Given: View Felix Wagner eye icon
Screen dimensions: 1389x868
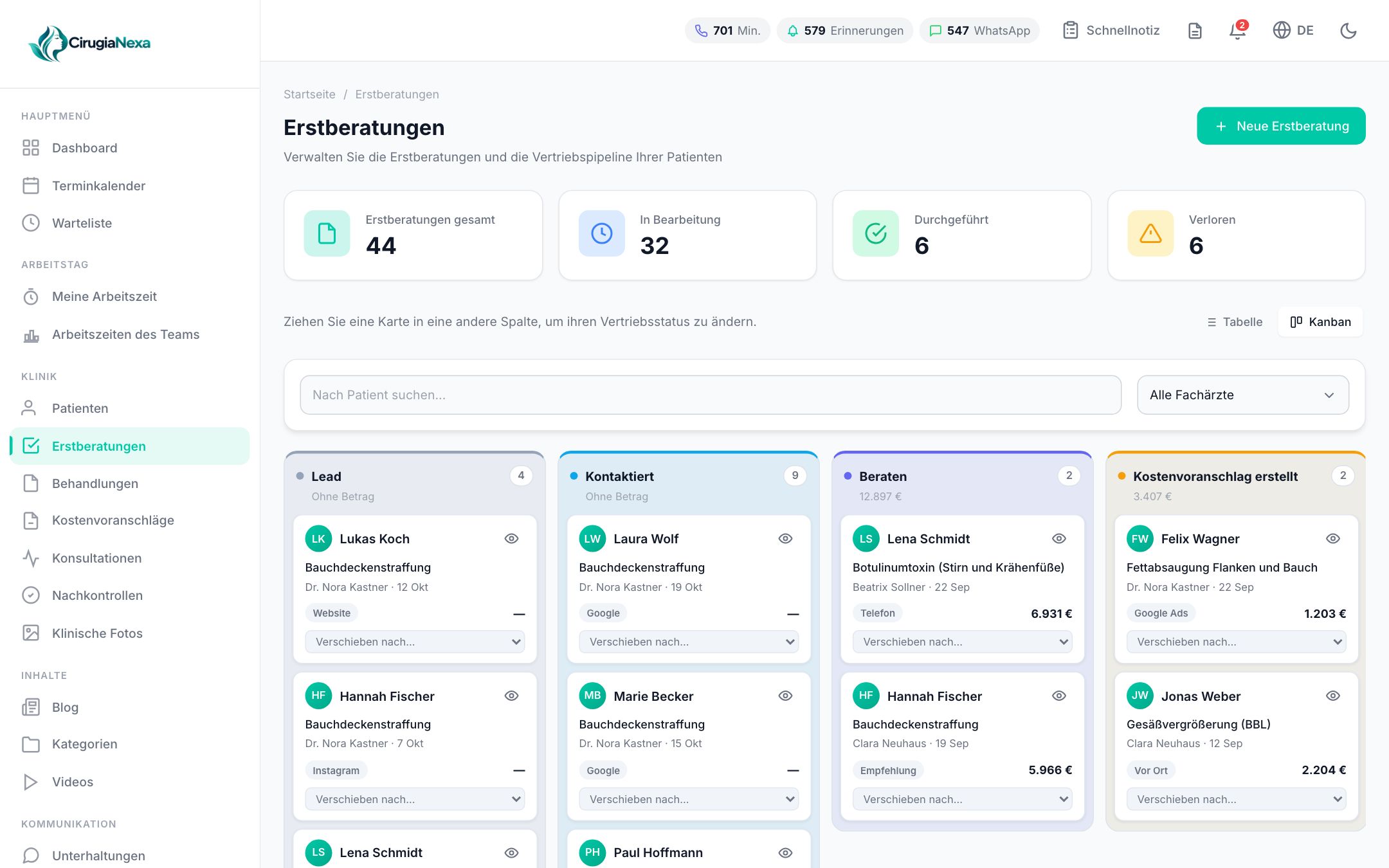Looking at the screenshot, I should pyautogui.click(x=1333, y=539).
